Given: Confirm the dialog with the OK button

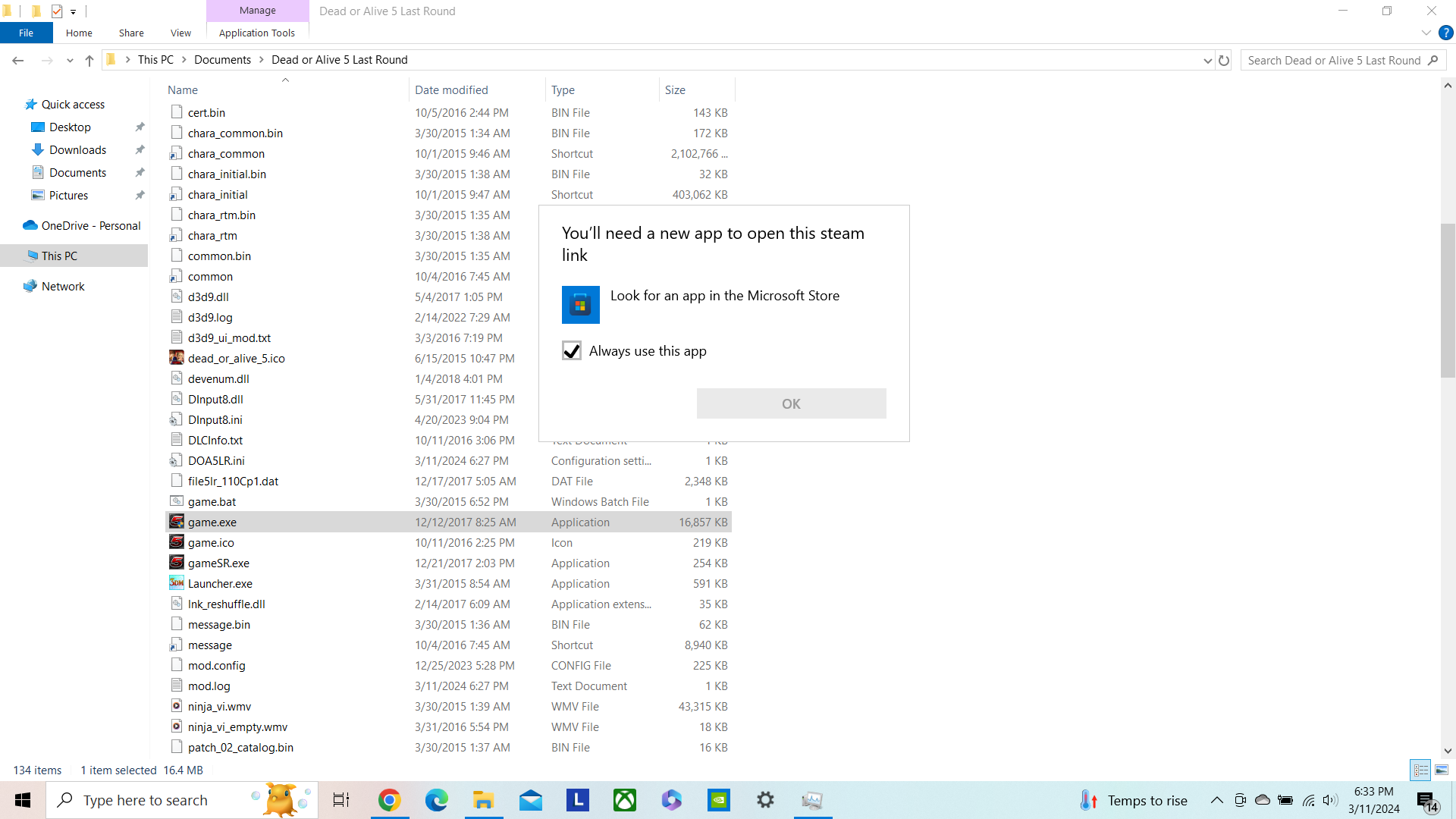Looking at the screenshot, I should click(791, 403).
